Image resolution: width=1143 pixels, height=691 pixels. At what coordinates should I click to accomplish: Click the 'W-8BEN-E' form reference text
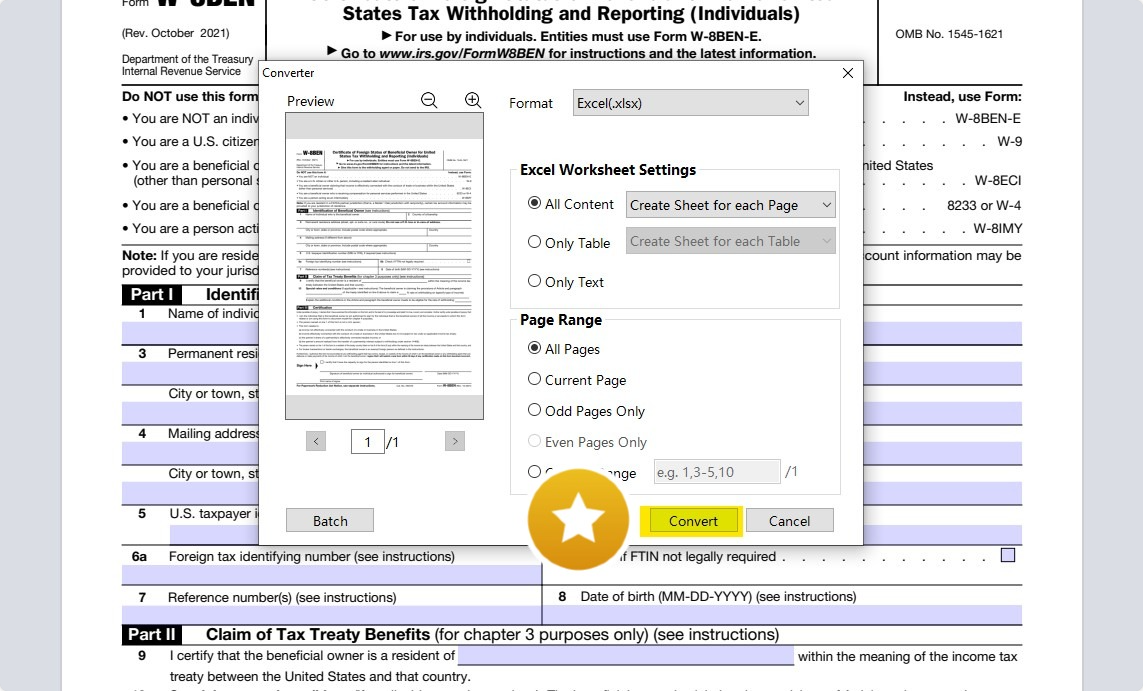[988, 118]
